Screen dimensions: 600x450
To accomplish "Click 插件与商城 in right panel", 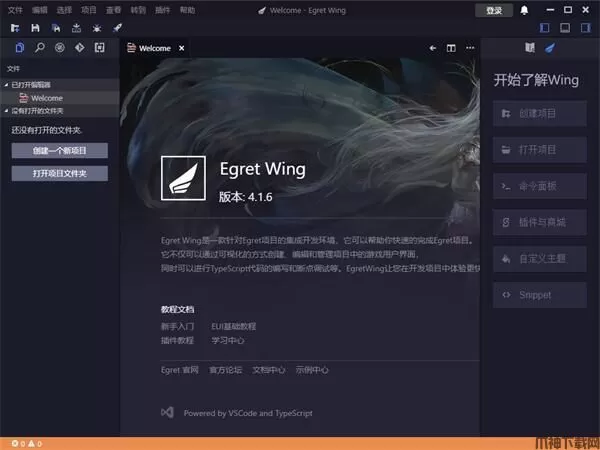I will [540, 222].
